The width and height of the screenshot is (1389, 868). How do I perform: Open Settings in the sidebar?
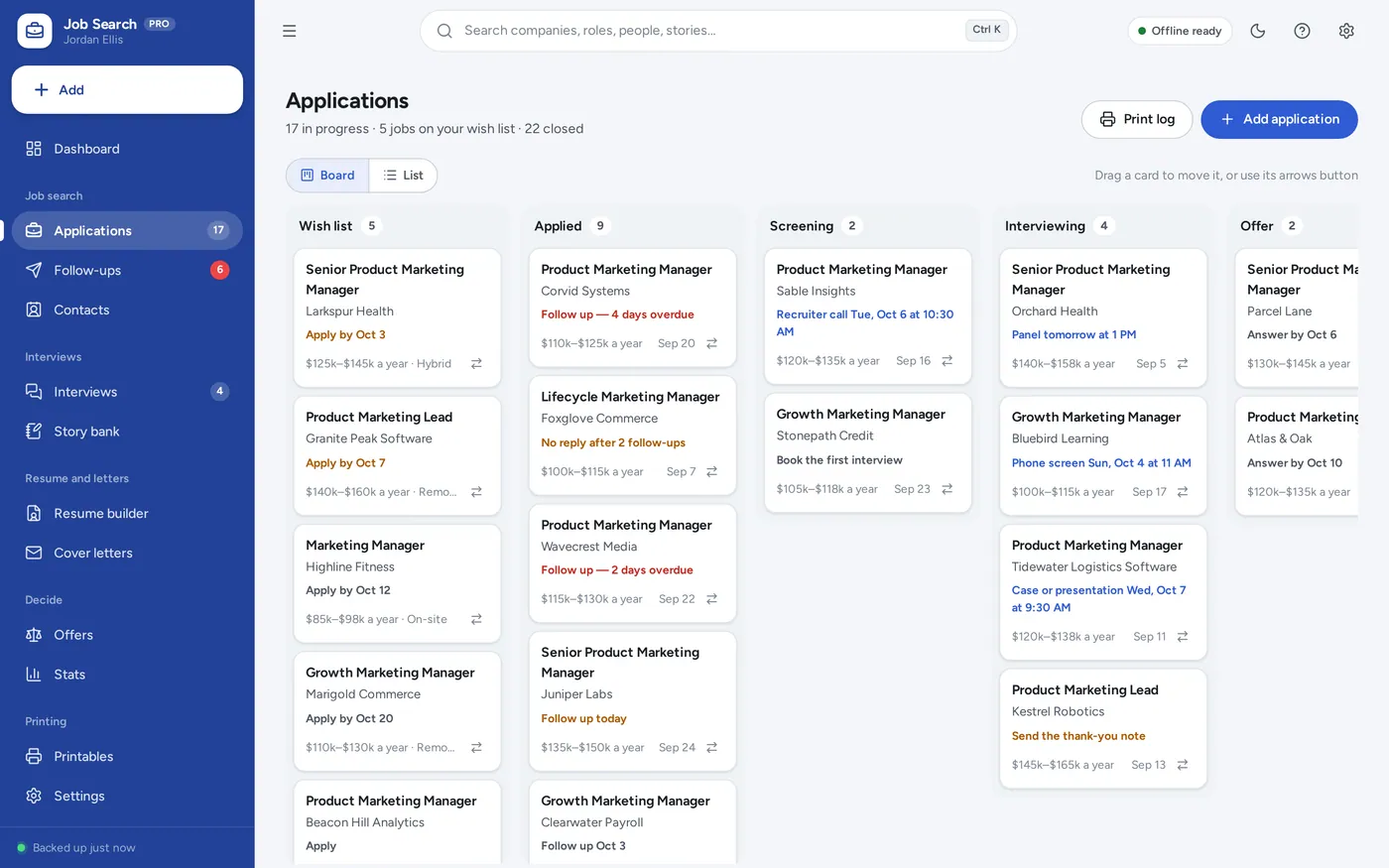pyautogui.click(x=127, y=796)
